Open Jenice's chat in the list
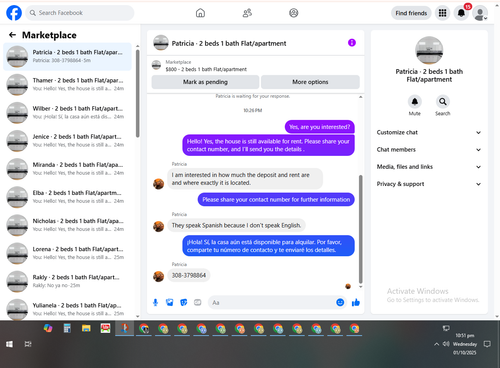 tap(67, 141)
